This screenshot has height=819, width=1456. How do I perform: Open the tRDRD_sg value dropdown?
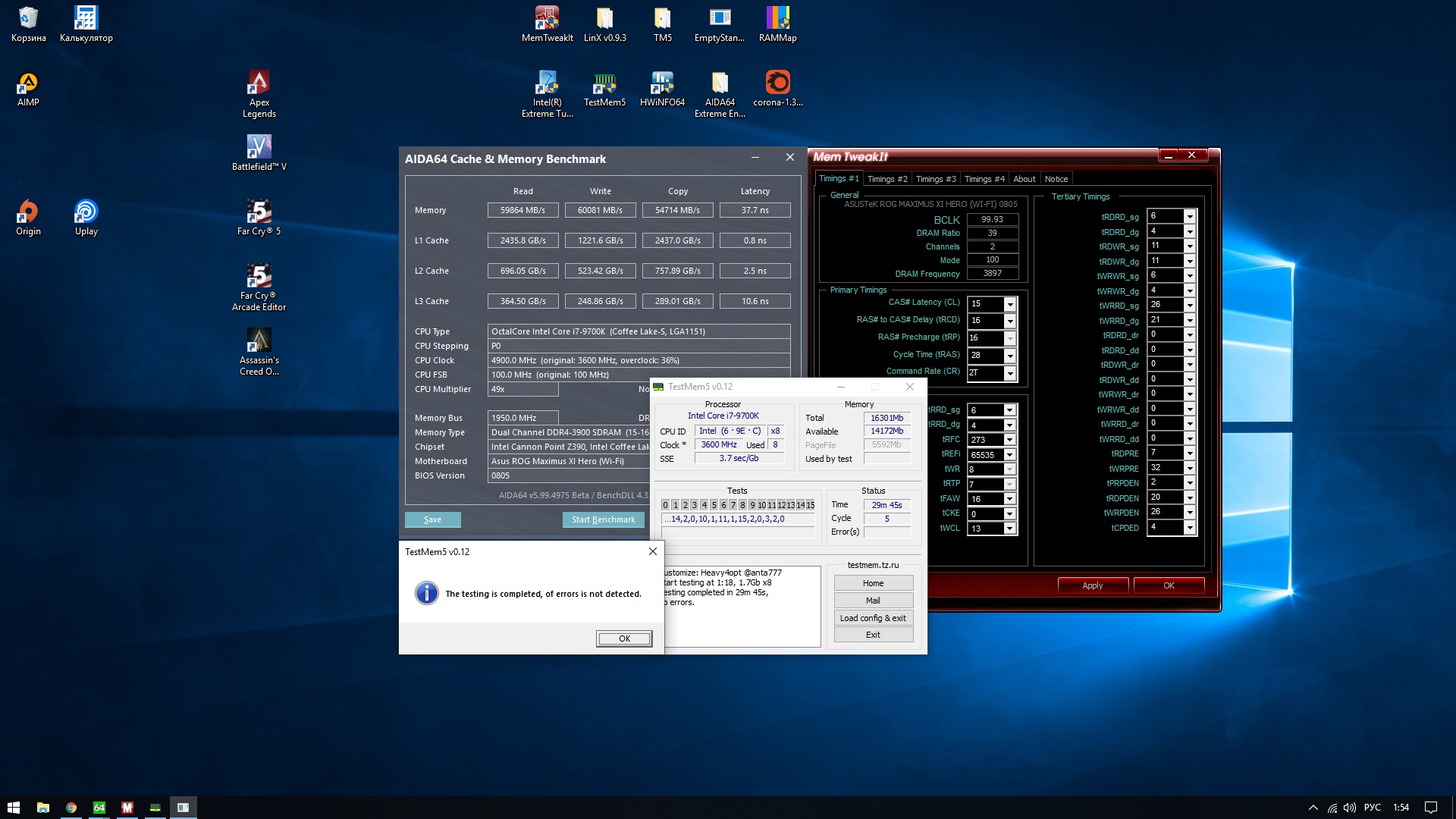pyautogui.click(x=1189, y=216)
